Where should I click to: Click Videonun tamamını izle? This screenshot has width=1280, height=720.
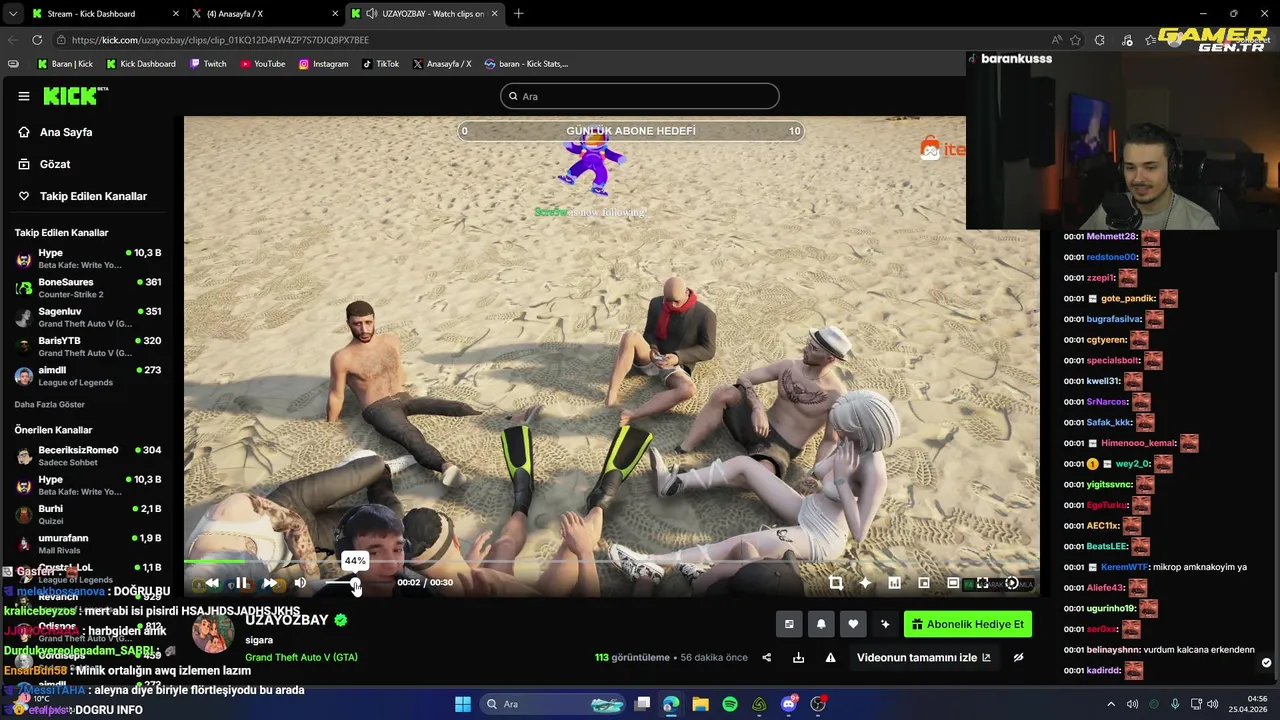tap(923, 657)
